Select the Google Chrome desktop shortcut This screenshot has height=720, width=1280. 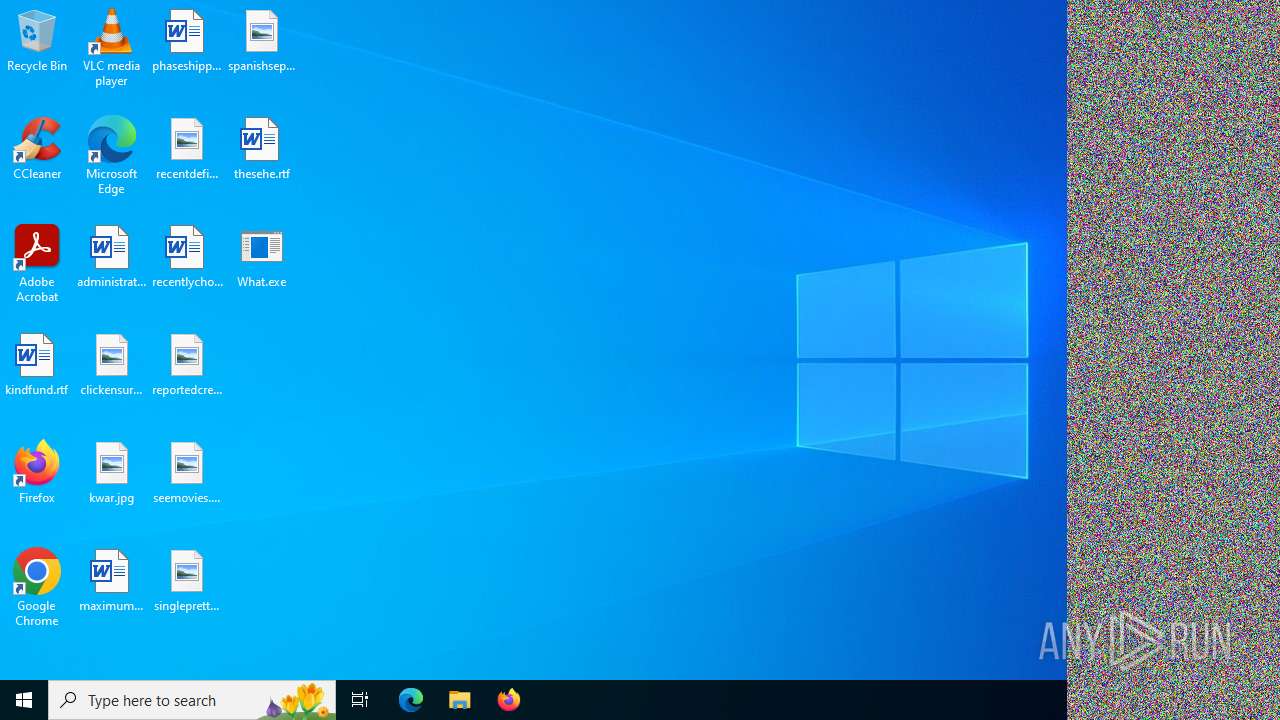[x=37, y=587]
